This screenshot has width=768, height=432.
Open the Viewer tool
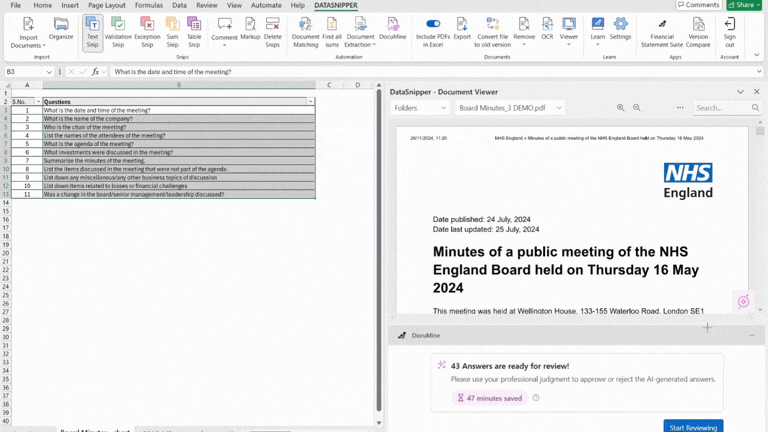coord(569,32)
